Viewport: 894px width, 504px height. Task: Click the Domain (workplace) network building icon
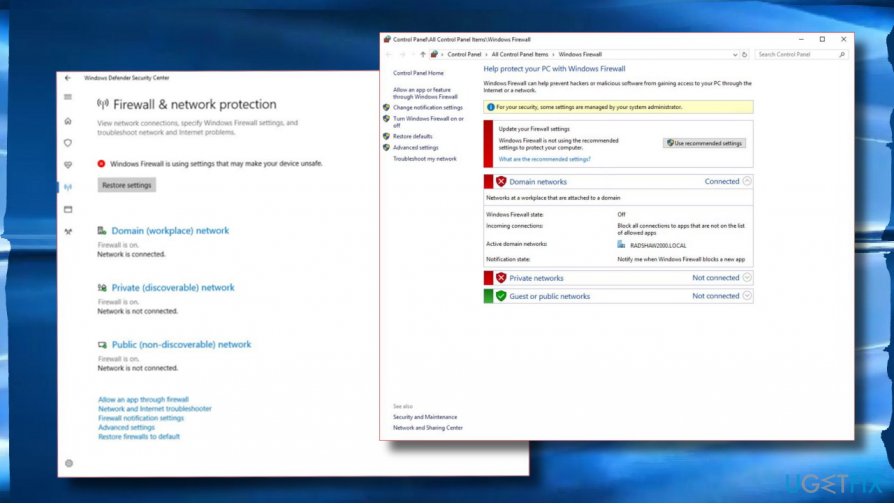point(102,230)
